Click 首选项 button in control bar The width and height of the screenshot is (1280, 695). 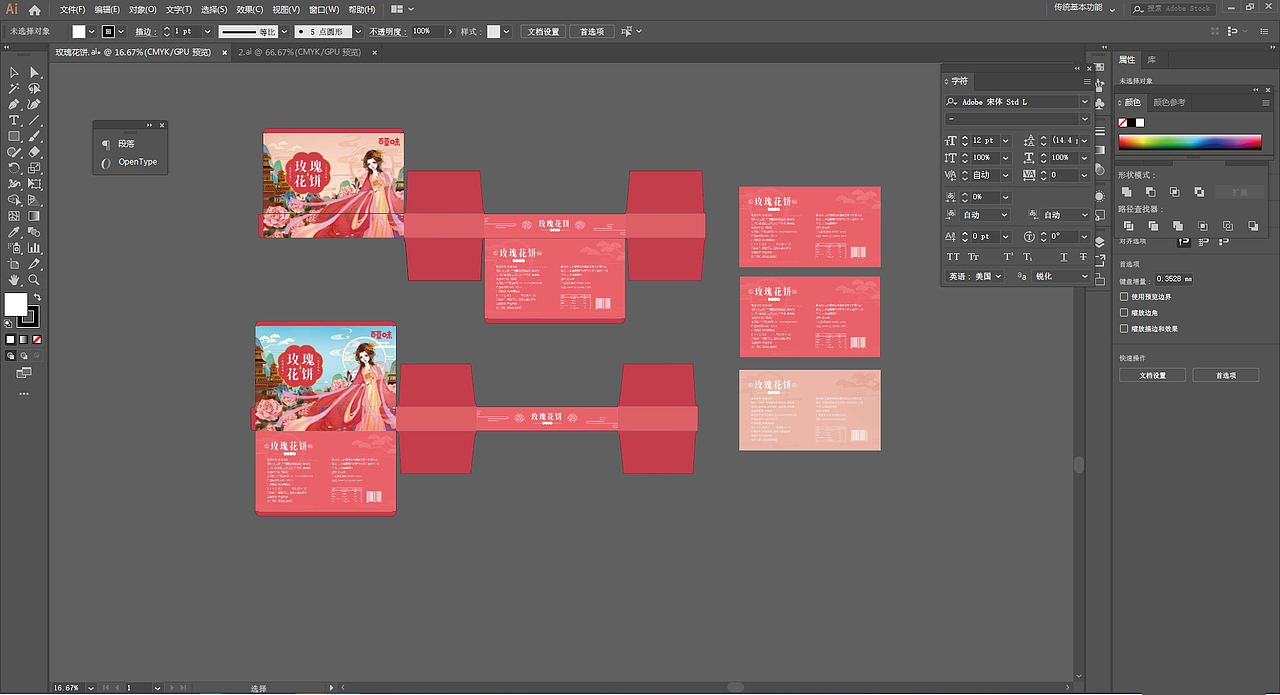[x=592, y=32]
